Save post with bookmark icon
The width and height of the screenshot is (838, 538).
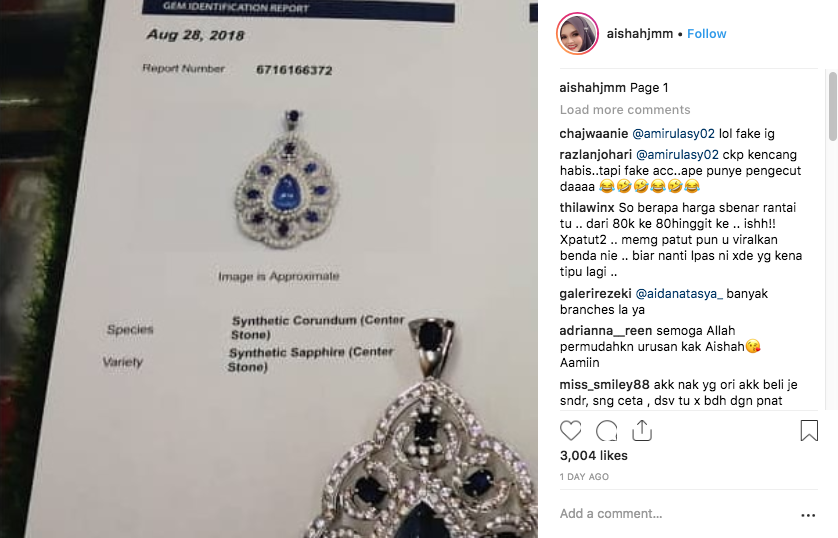point(809,431)
